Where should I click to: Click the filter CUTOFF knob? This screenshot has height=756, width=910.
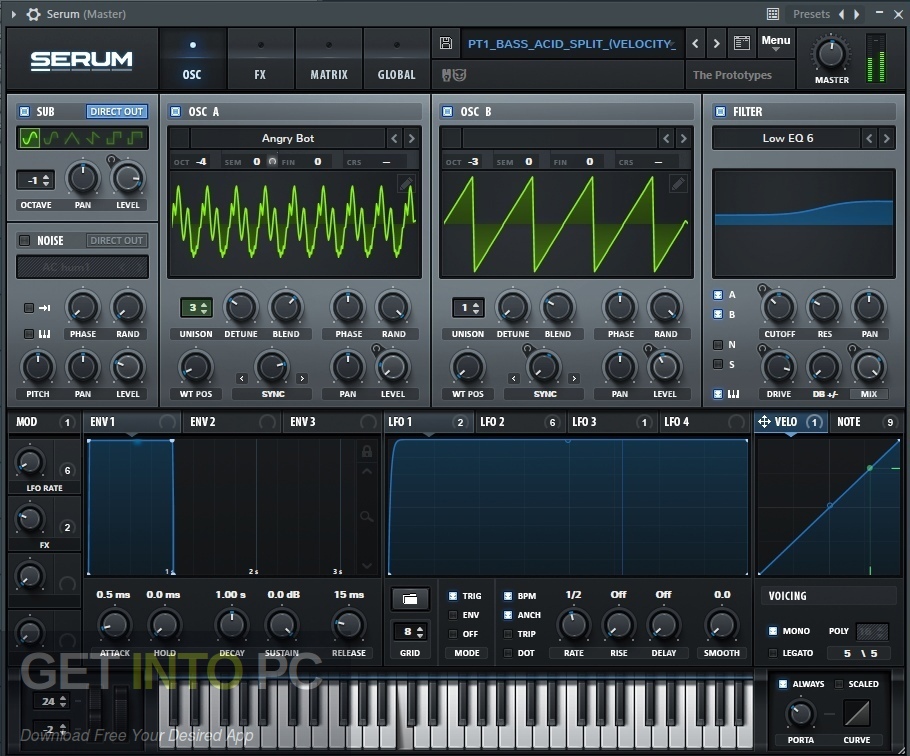pyautogui.click(x=779, y=308)
